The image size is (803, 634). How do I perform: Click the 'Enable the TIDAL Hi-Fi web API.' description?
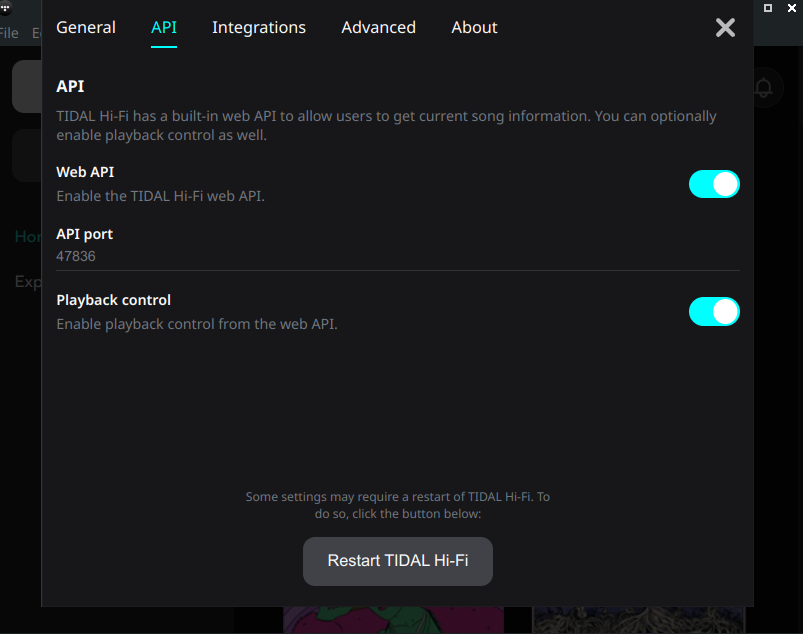[160, 196]
